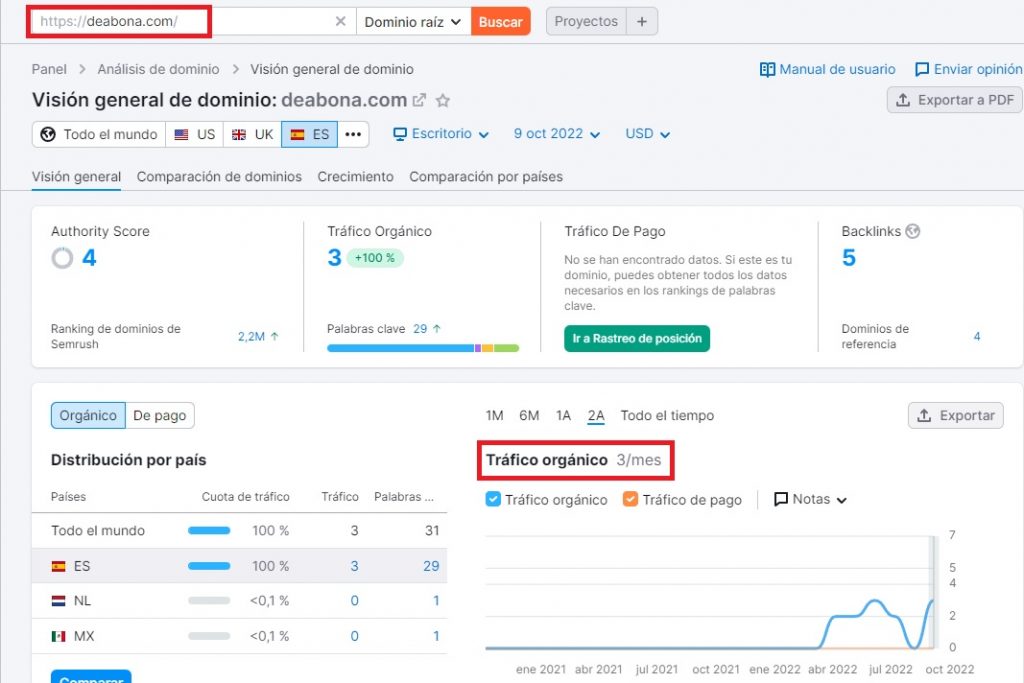Click the Ir a Rastreo de posición button
The height and width of the screenshot is (683, 1024).
coord(637,339)
